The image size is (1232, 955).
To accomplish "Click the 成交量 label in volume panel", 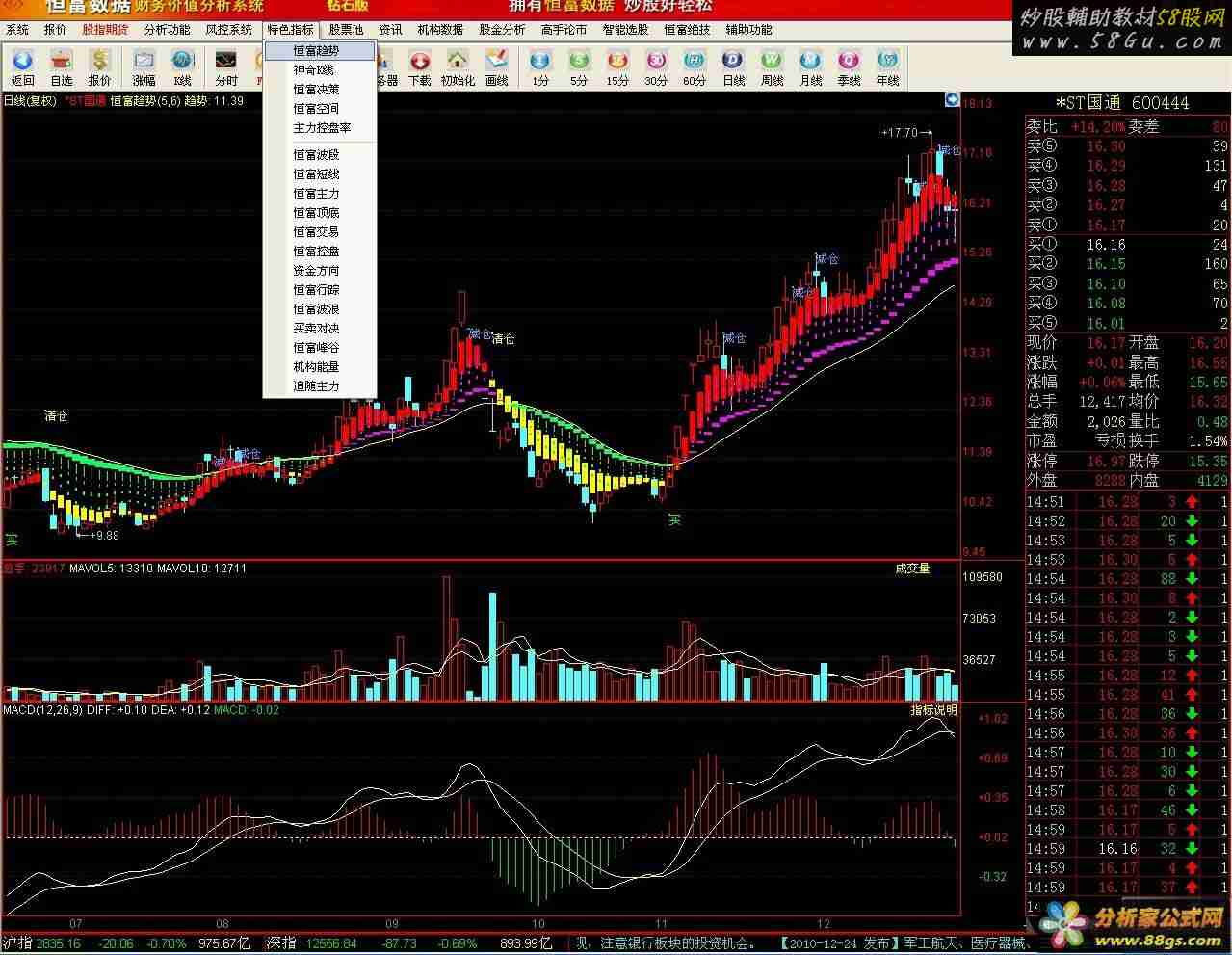I will tap(911, 569).
